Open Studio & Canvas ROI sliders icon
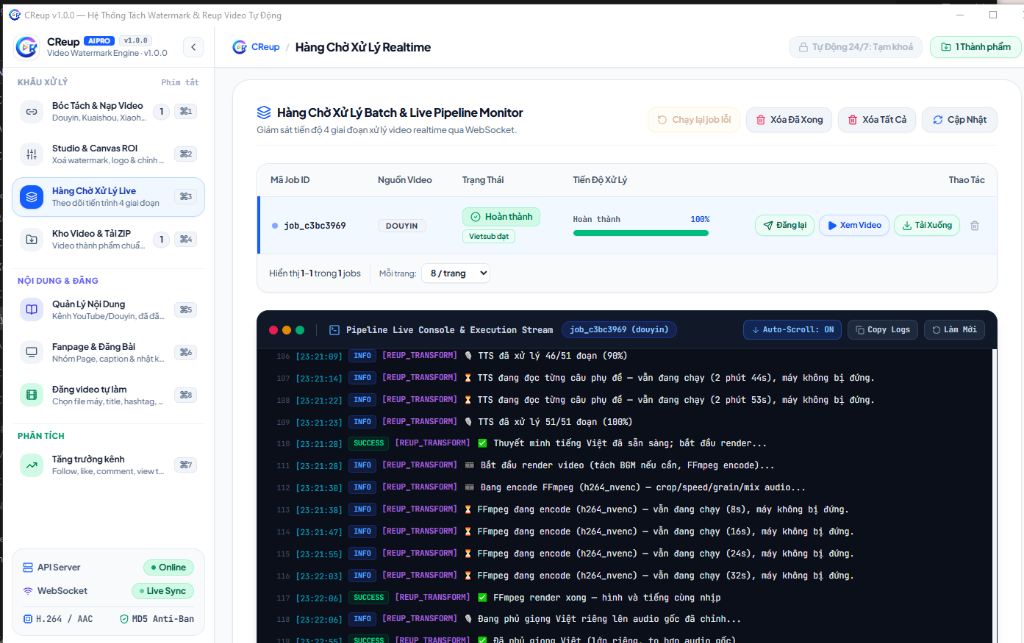Screen dimensions: 1024x643 (31, 154)
